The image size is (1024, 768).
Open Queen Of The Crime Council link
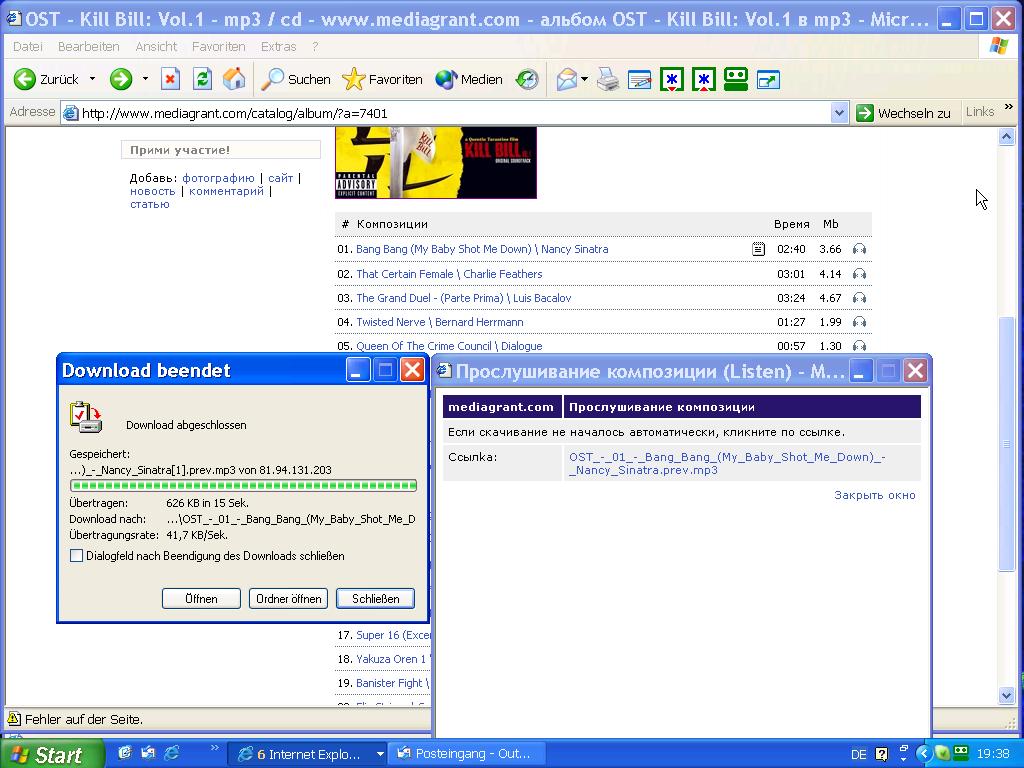click(449, 346)
